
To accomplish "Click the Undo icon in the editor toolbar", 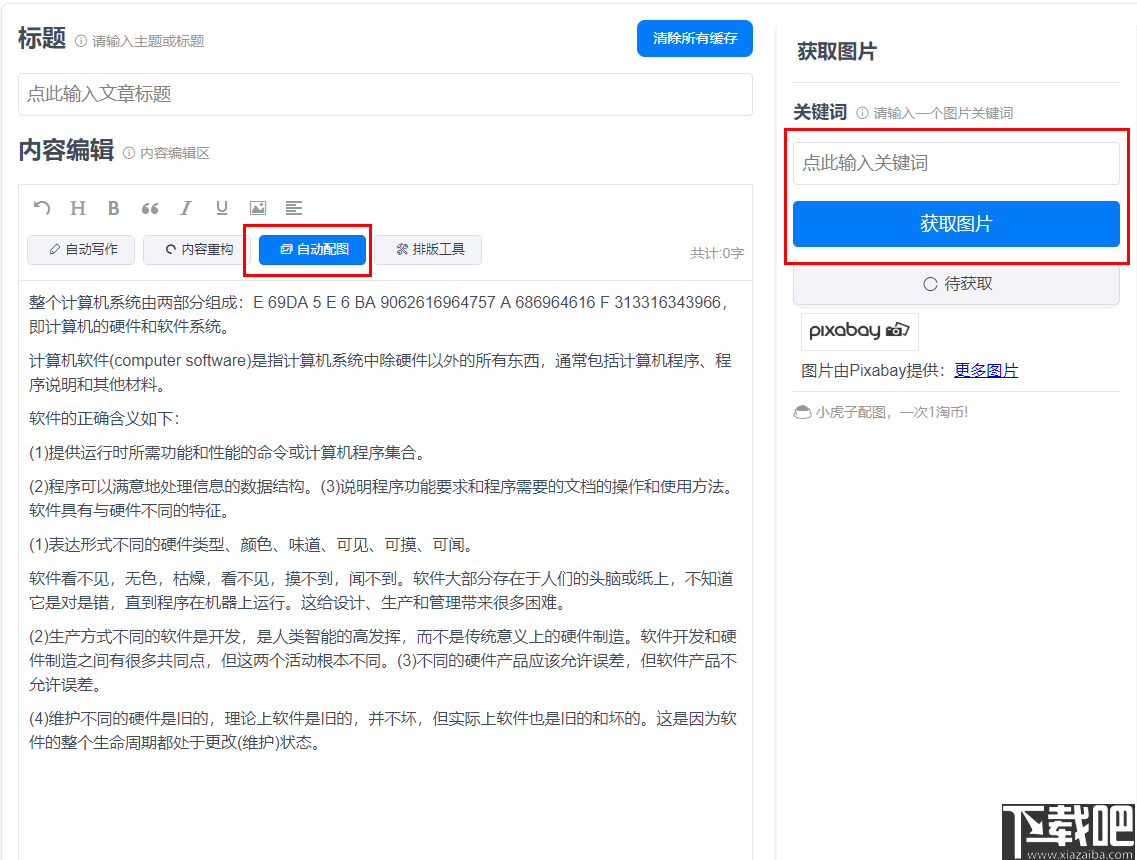I will point(41,208).
